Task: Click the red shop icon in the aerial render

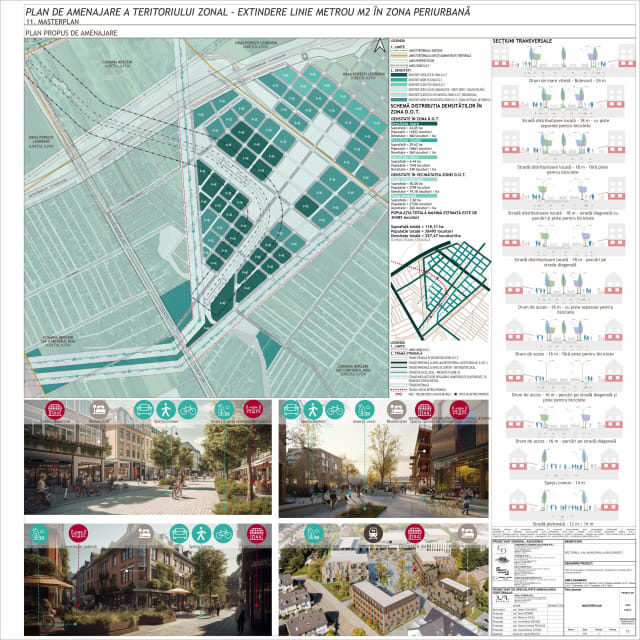Action: pyautogui.click(x=415, y=534)
